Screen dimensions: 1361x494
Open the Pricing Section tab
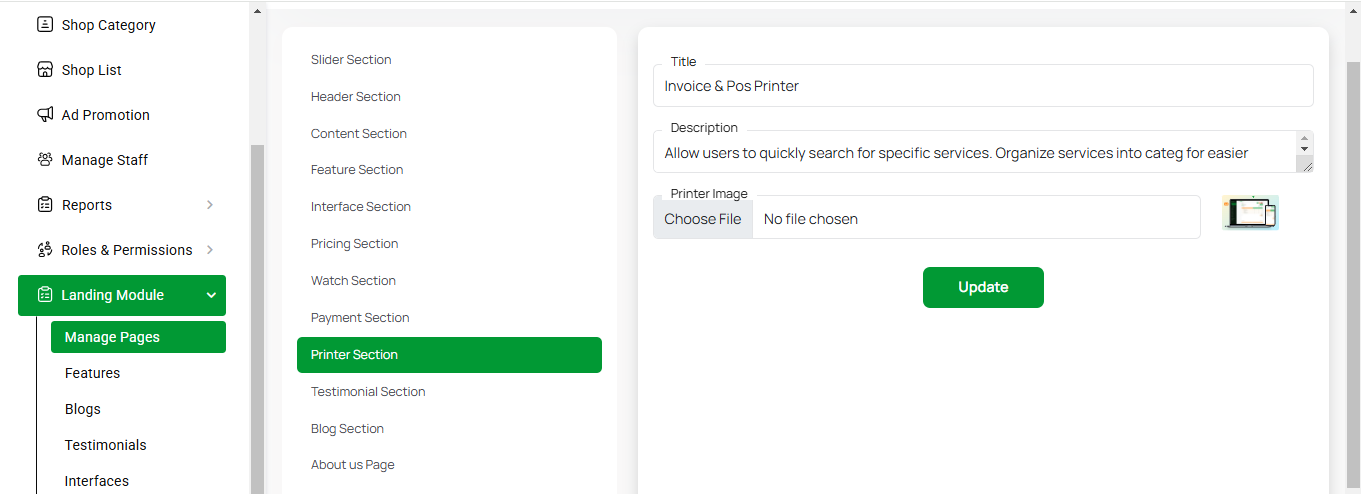(354, 244)
